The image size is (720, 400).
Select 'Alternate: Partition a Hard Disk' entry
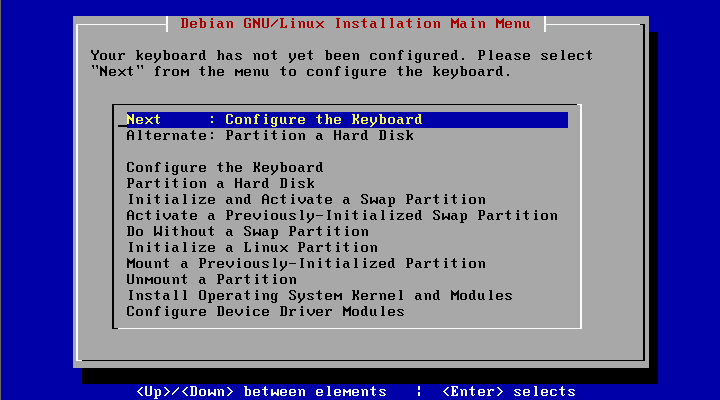point(270,136)
